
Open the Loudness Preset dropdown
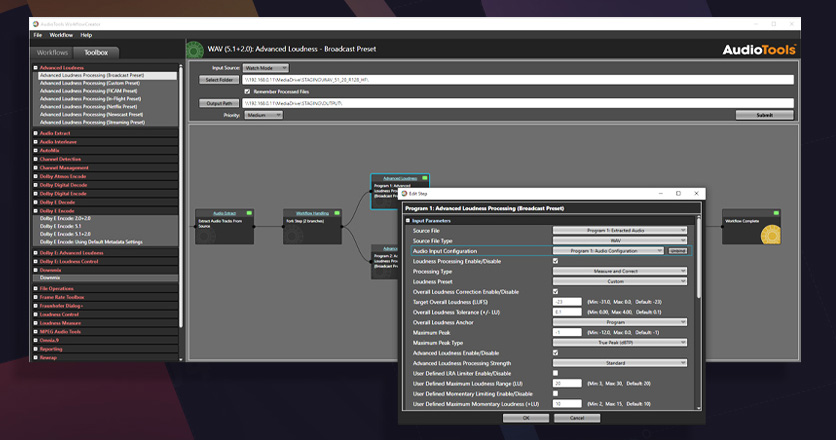click(620, 281)
